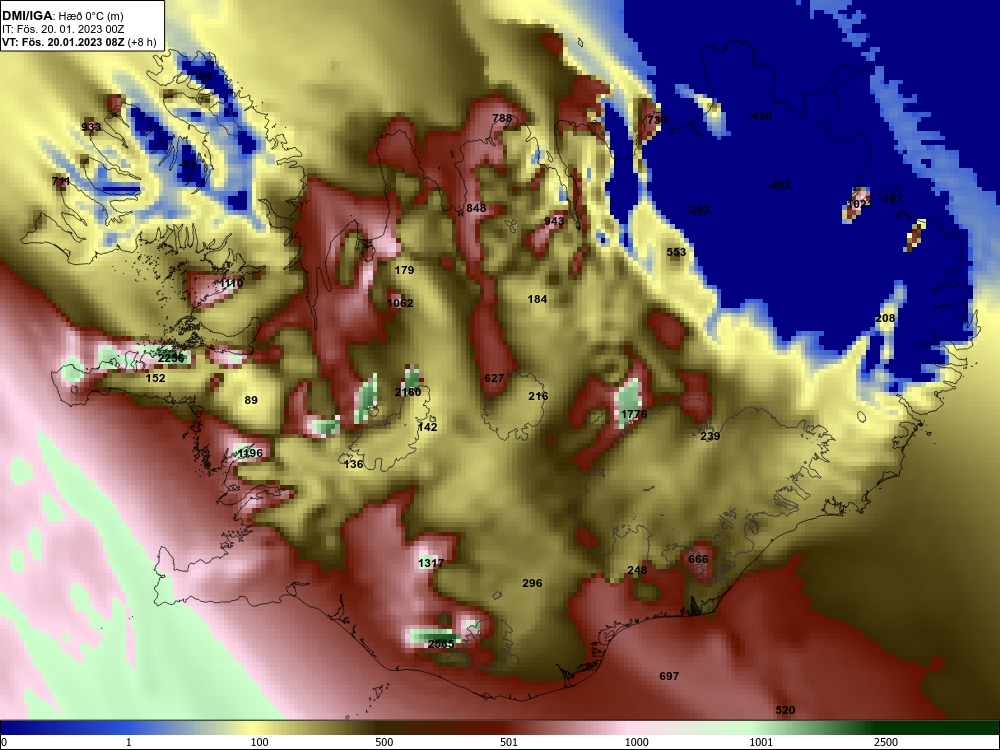Click the -293 value in blue area
This screenshot has height=750, width=1000.
click(x=697, y=210)
